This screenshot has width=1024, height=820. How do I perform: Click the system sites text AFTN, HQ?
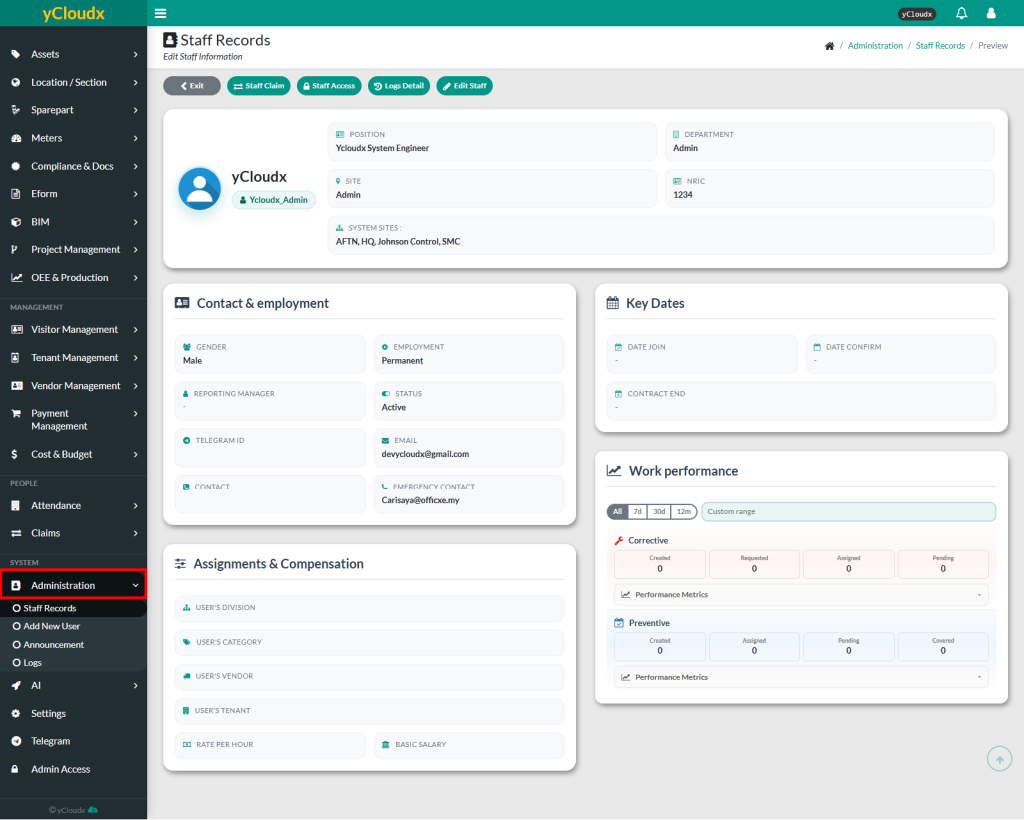[398, 242]
